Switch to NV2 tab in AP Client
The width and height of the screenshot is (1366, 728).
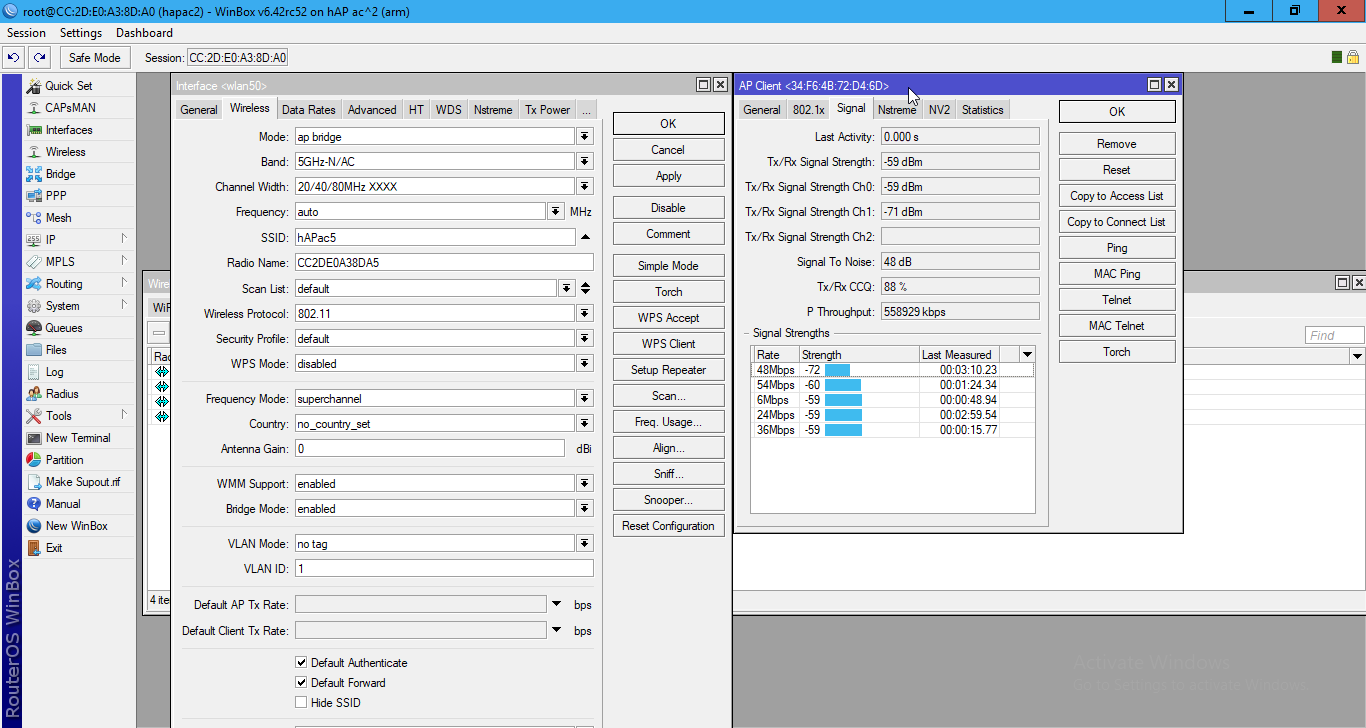click(x=939, y=110)
